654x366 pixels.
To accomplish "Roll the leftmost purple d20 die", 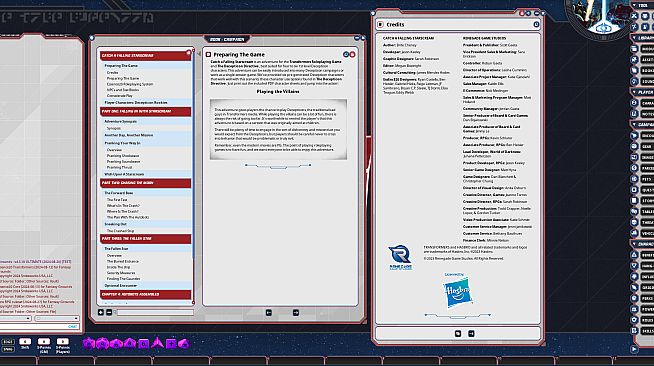I will pos(88,343).
